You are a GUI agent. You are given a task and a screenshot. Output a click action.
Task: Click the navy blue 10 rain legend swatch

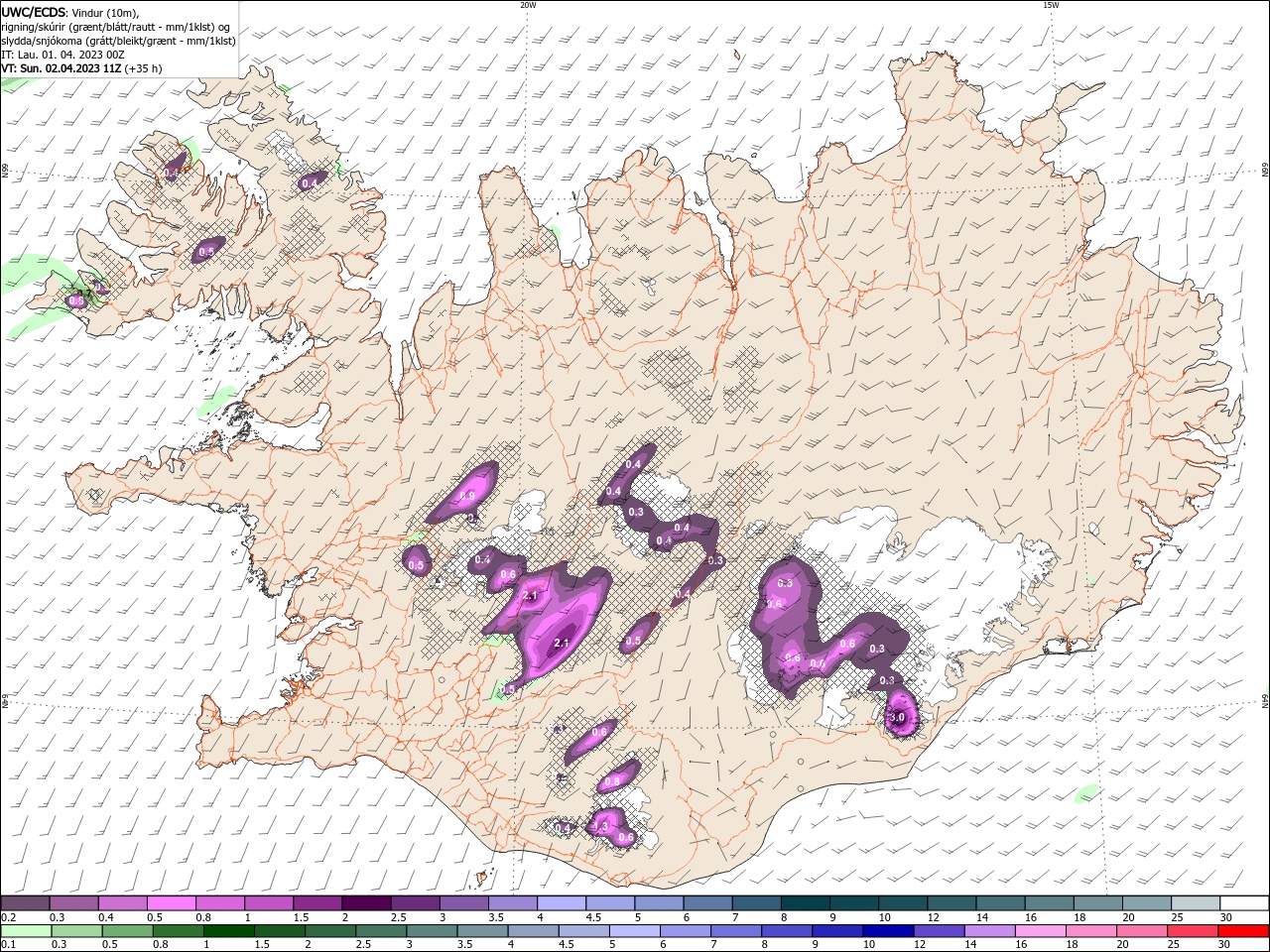(888, 931)
